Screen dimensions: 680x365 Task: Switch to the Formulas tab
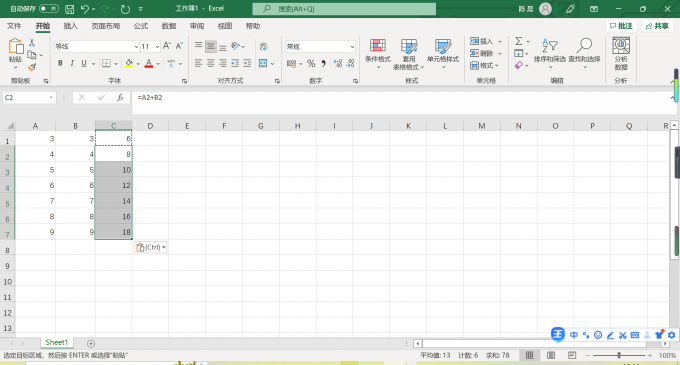point(141,26)
